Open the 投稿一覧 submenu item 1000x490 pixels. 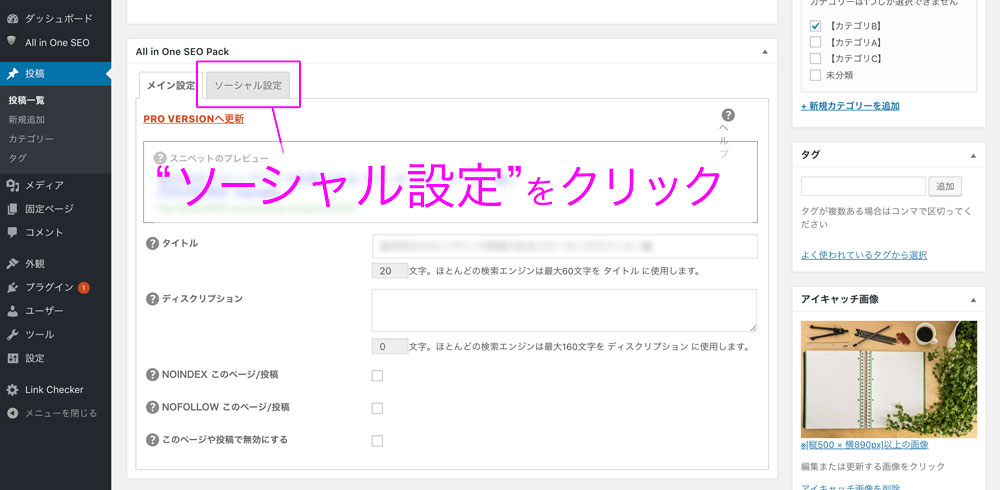click(x=26, y=100)
